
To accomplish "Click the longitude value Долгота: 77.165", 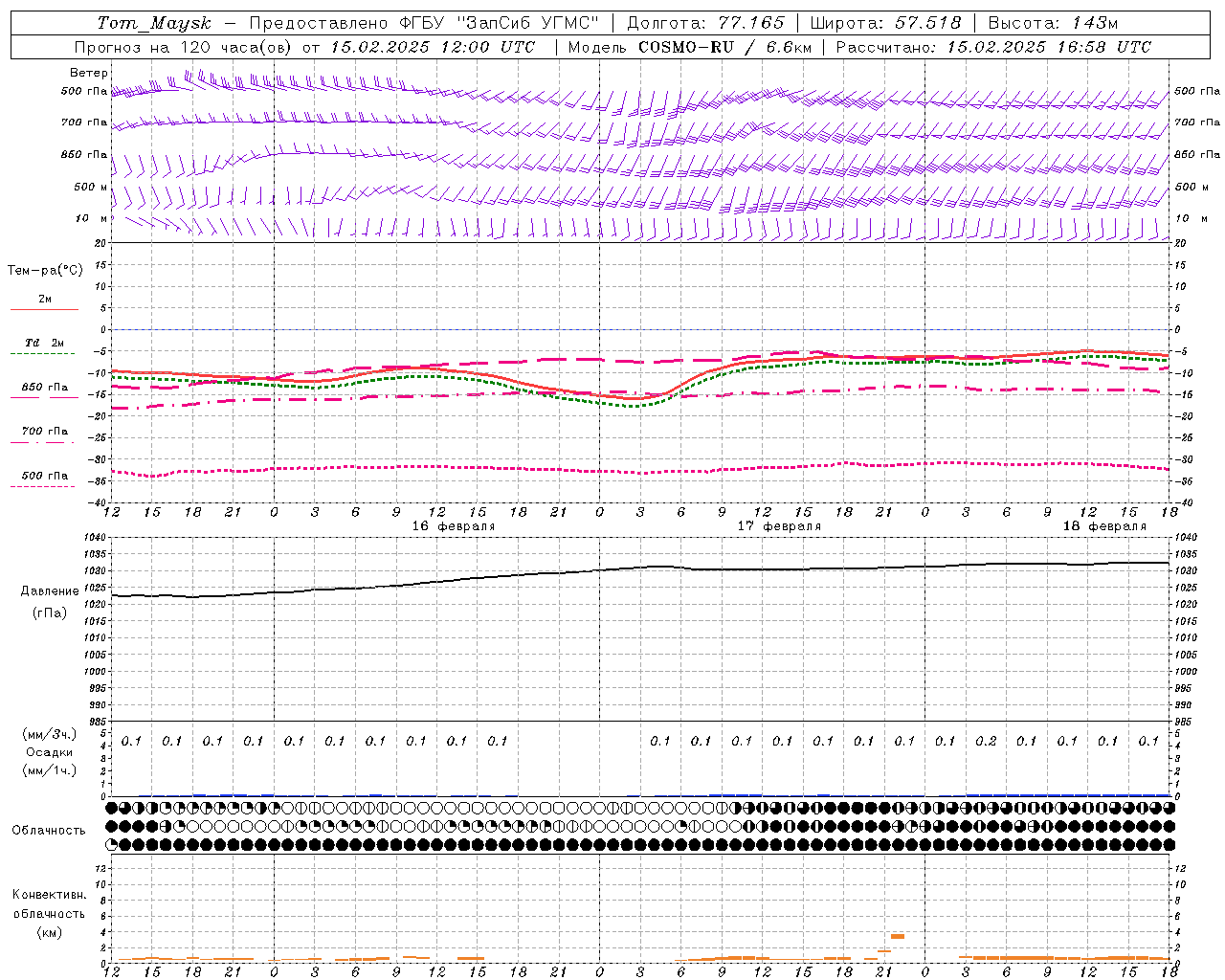I will (x=705, y=23).
